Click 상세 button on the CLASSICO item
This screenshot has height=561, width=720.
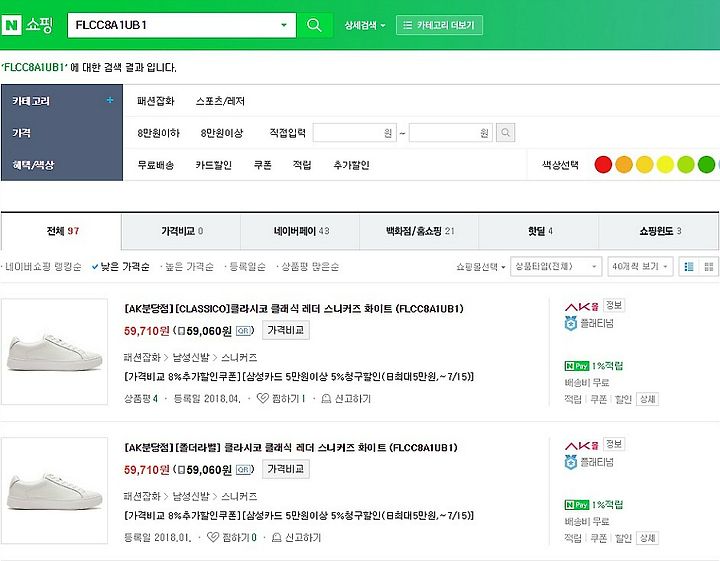click(x=647, y=399)
